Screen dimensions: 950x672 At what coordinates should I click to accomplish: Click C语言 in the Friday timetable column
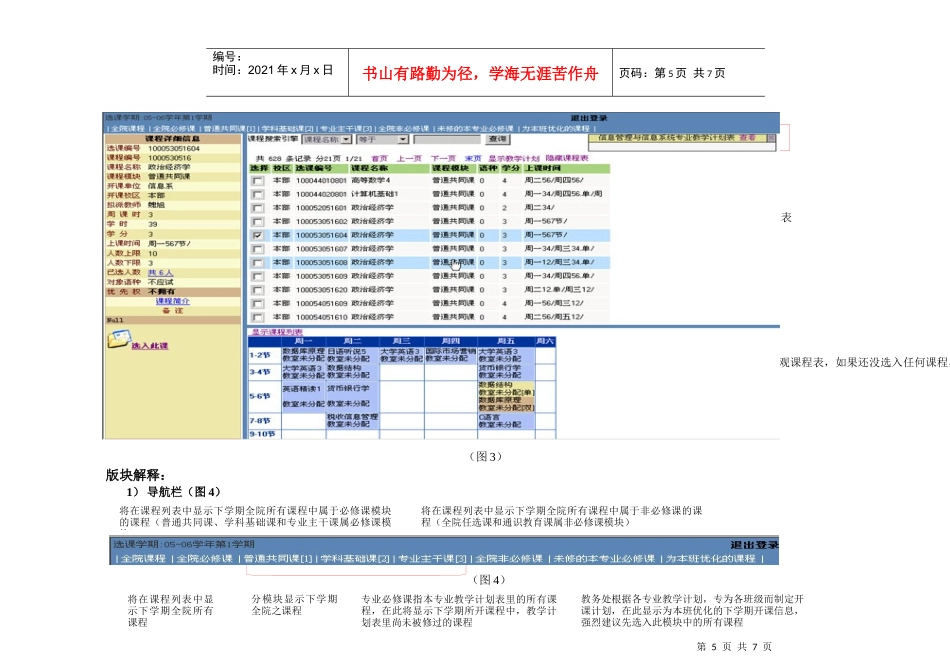pos(490,417)
